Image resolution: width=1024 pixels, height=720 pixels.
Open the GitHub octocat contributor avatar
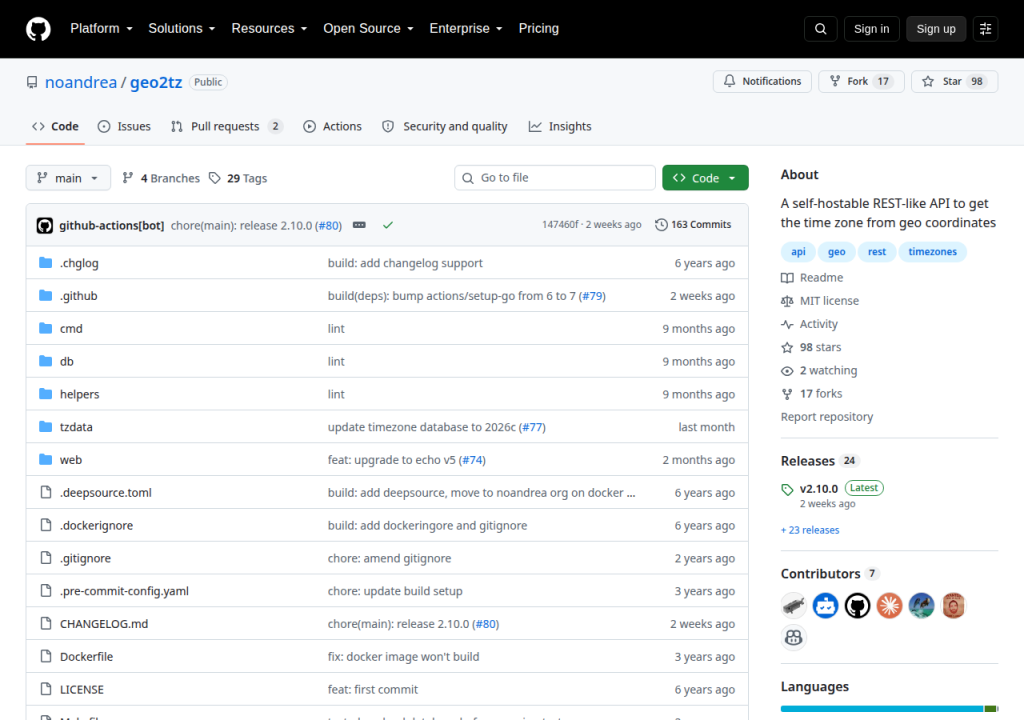click(x=857, y=606)
